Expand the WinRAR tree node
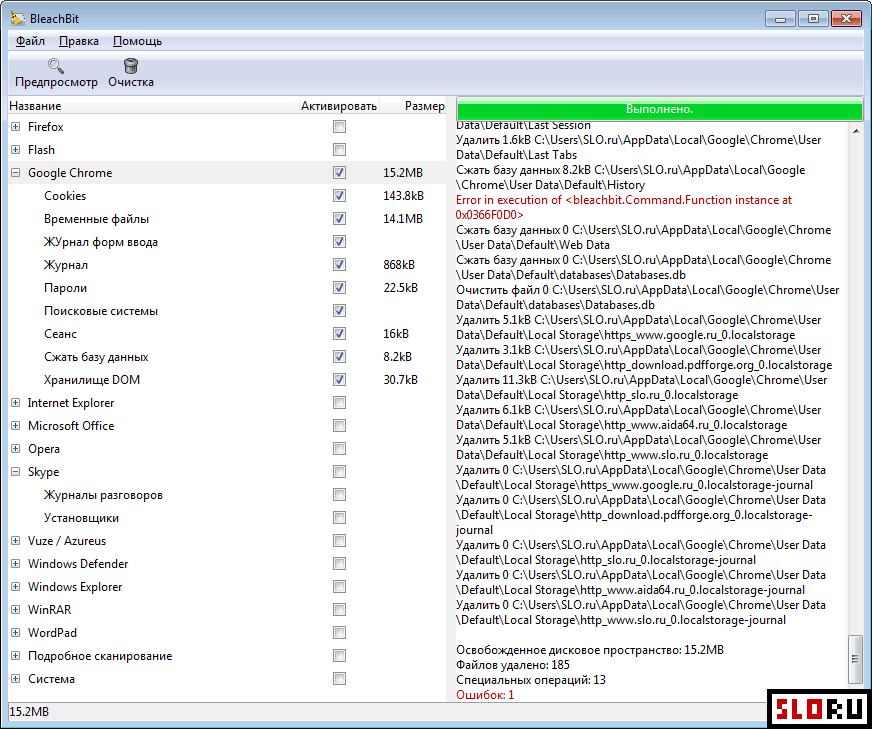The width and height of the screenshot is (872, 729). point(16,610)
